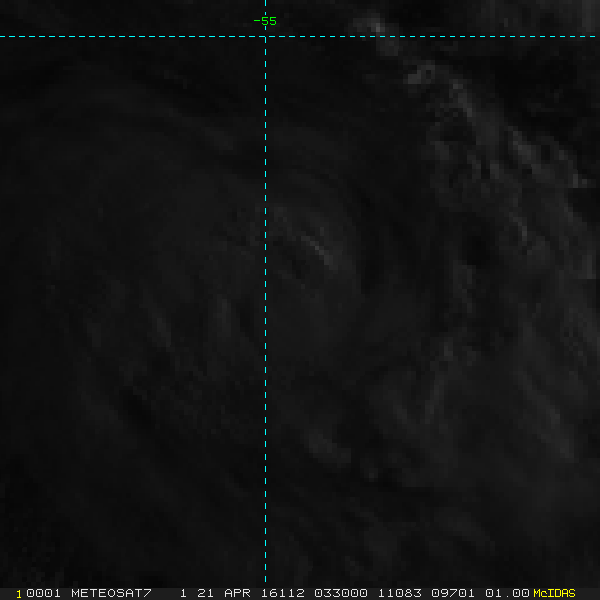Viewport: 600px width, 600px height.
Task: Click the 01.00 resolution value
Action: pyautogui.click(x=510, y=593)
